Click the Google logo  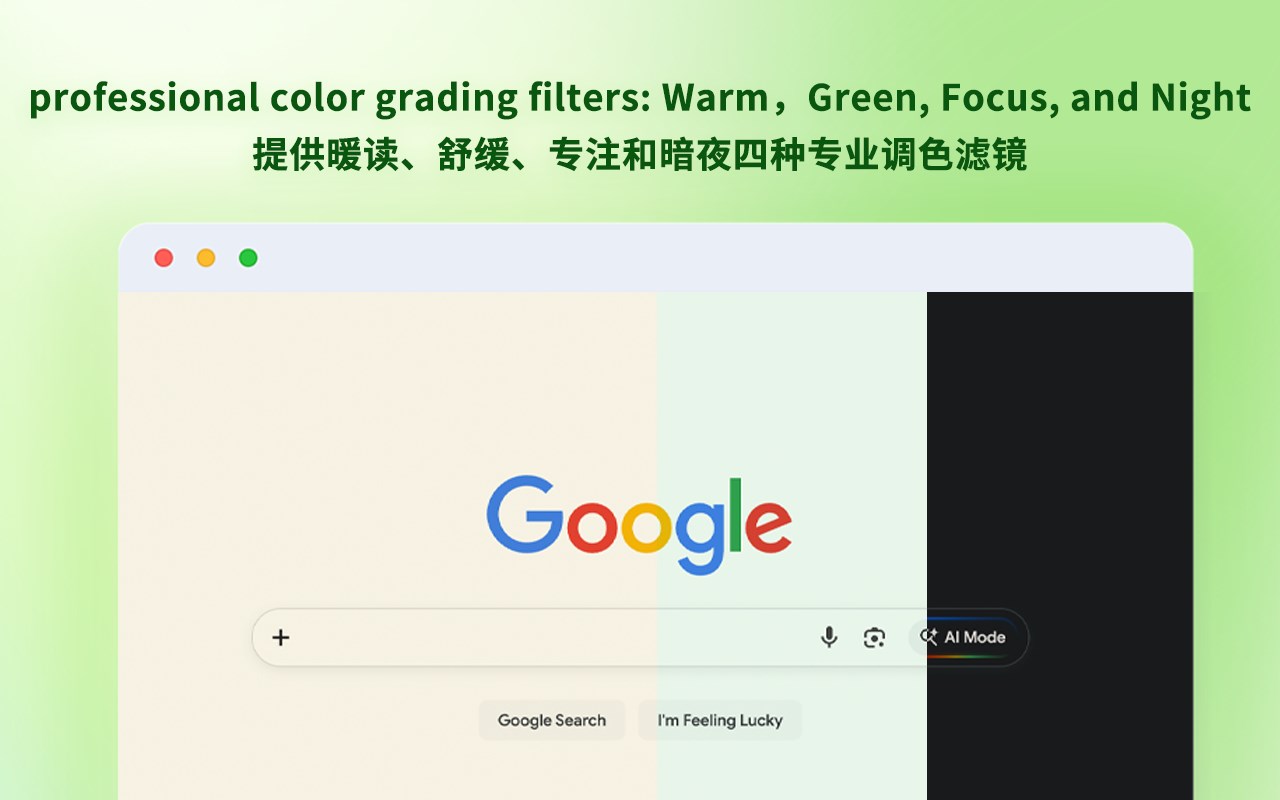[x=639, y=523]
